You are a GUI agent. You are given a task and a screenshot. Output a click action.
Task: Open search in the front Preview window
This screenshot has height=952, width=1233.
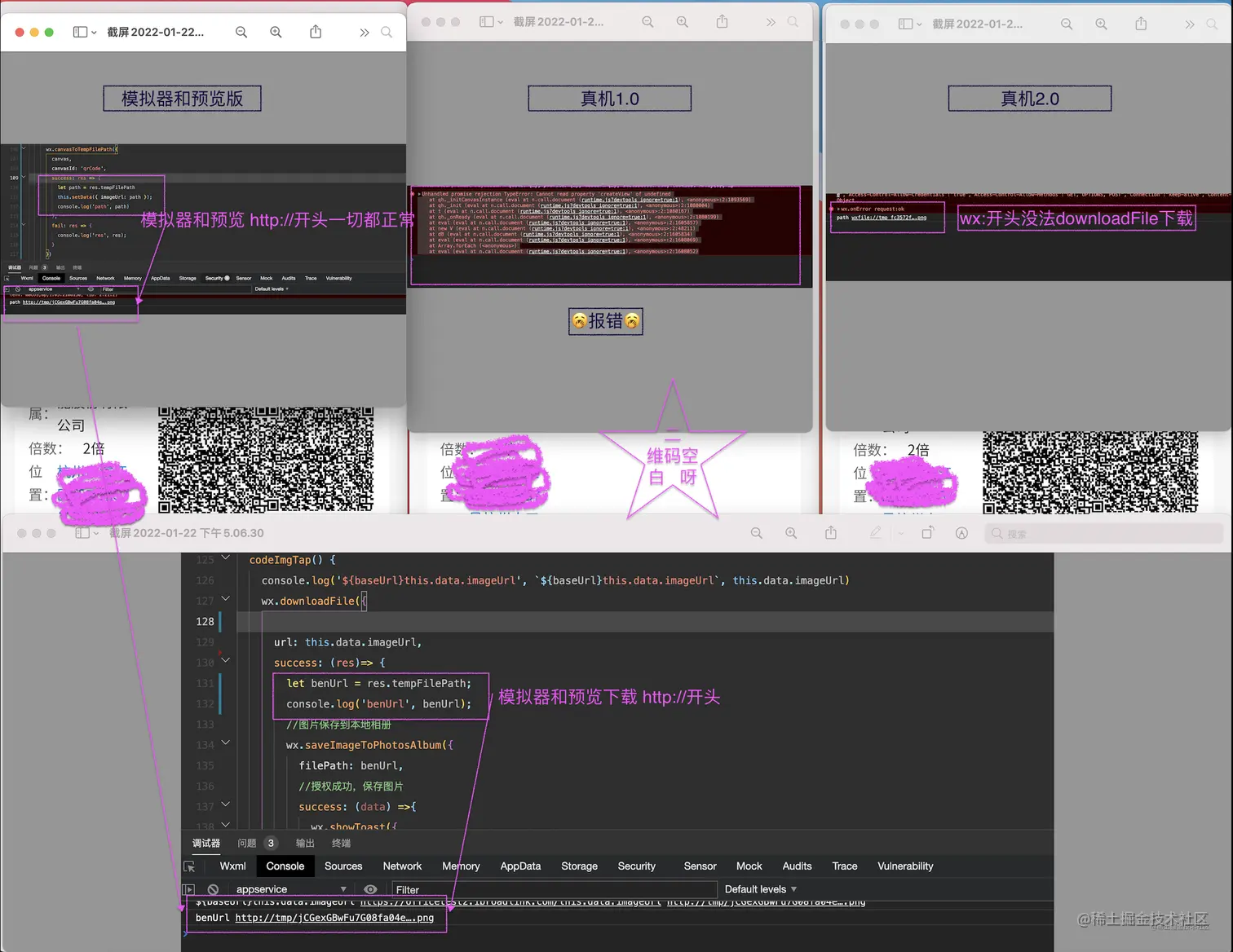pos(387,32)
